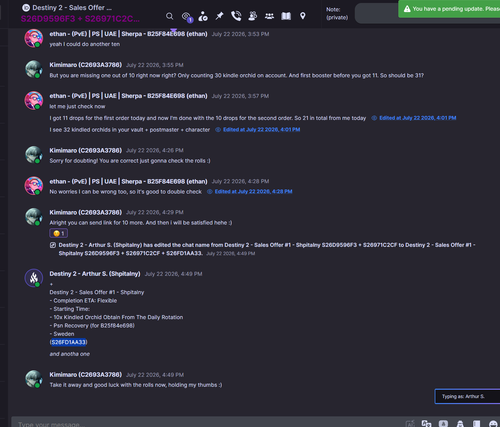Viewport: 500px width, 427px height.
Task: Click '10x Kindled Orchid Obtain From The Daily Rotation' line
Action: [x=116, y=317]
